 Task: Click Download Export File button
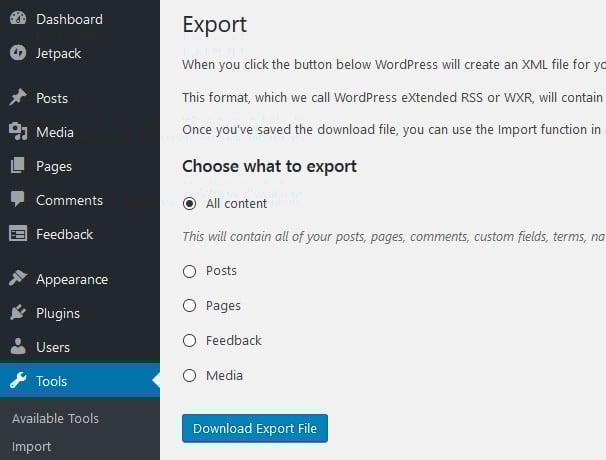[255, 428]
